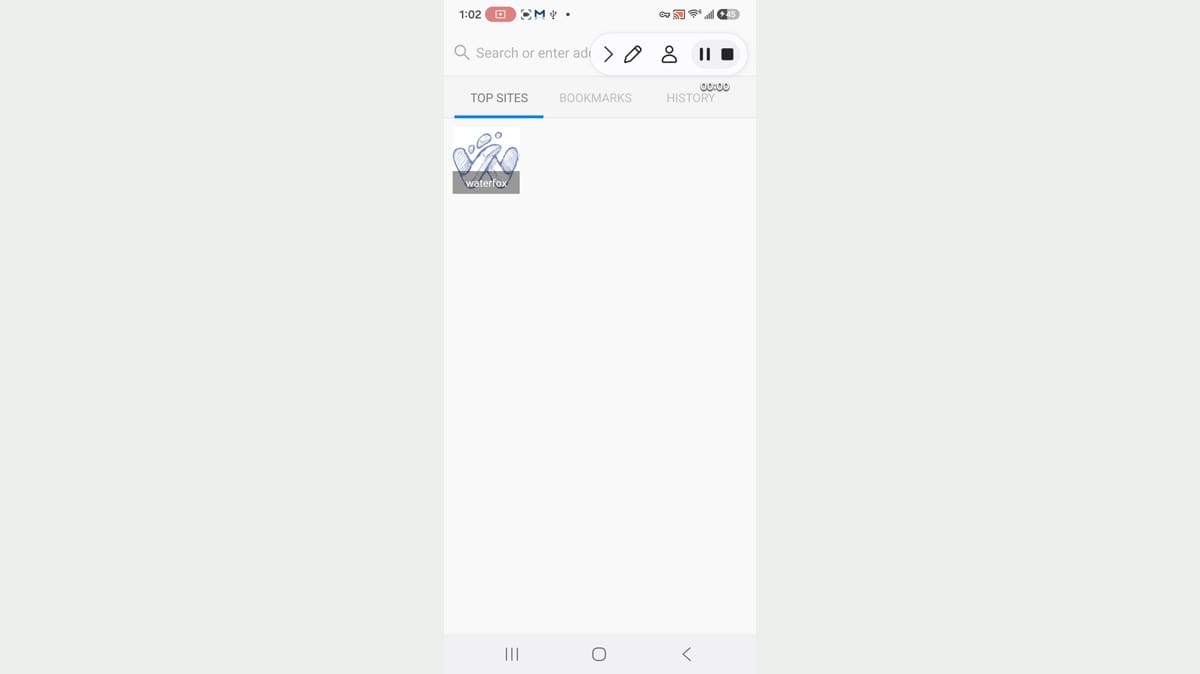Collapse the recording toolbar with the chevron
This screenshot has width=1200, height=674.
608,54
